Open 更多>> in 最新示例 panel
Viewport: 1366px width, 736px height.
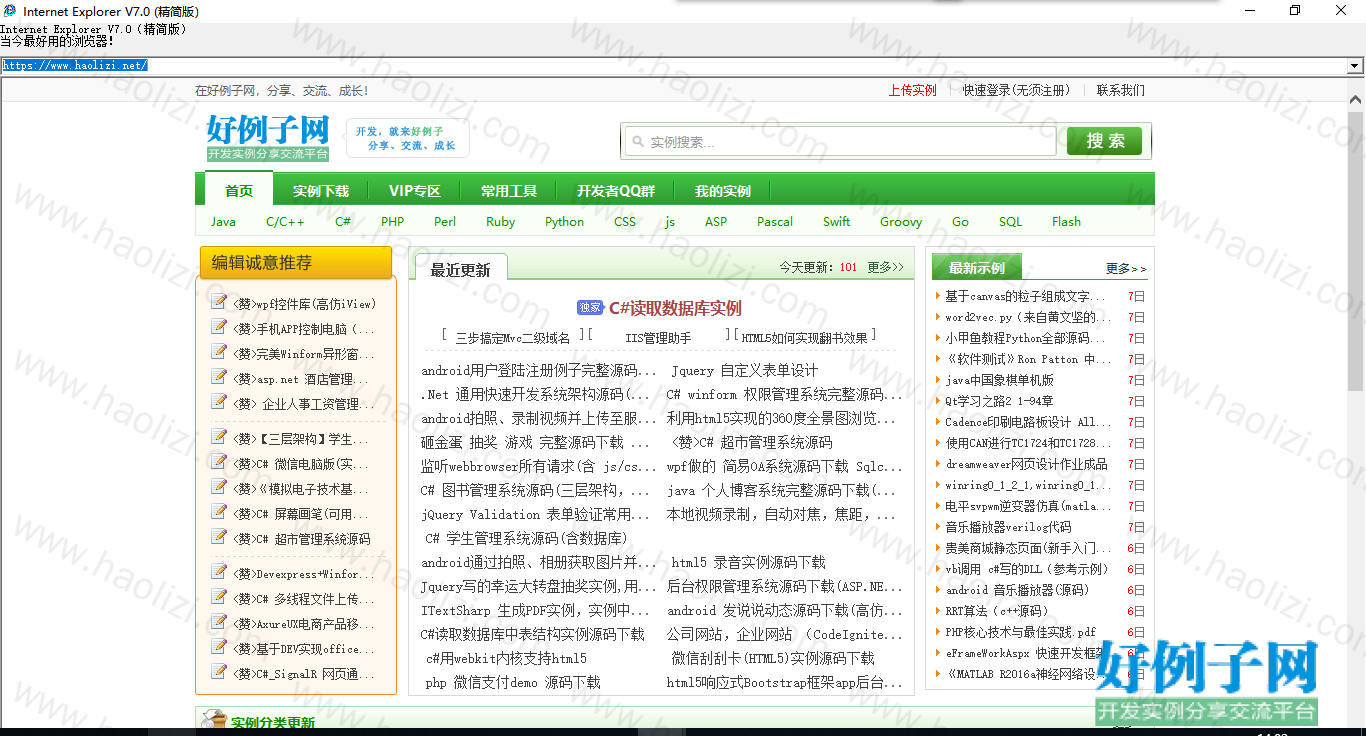coord(1126,268)
